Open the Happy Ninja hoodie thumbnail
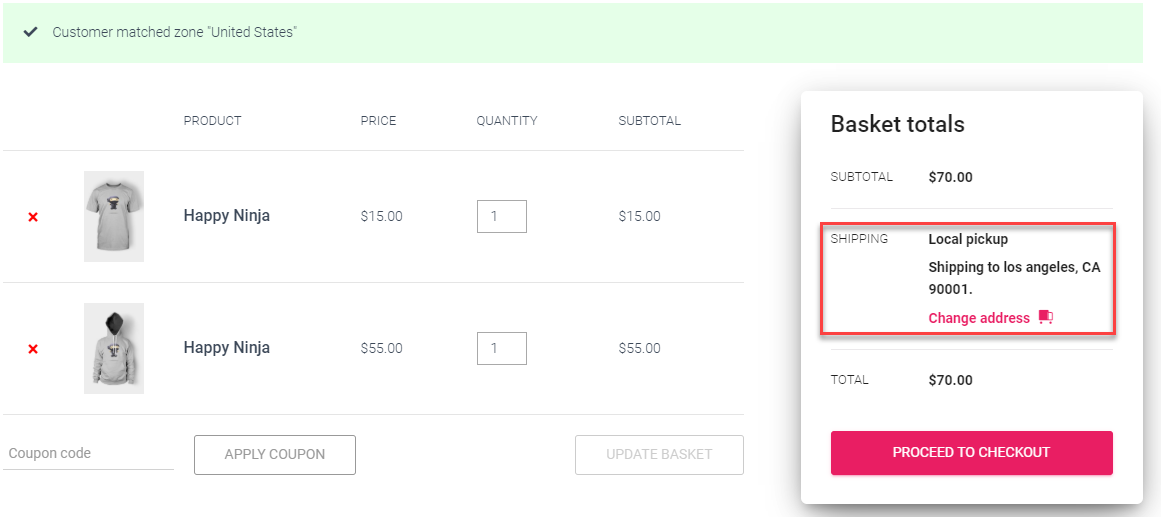 click(x=113, y=348)
